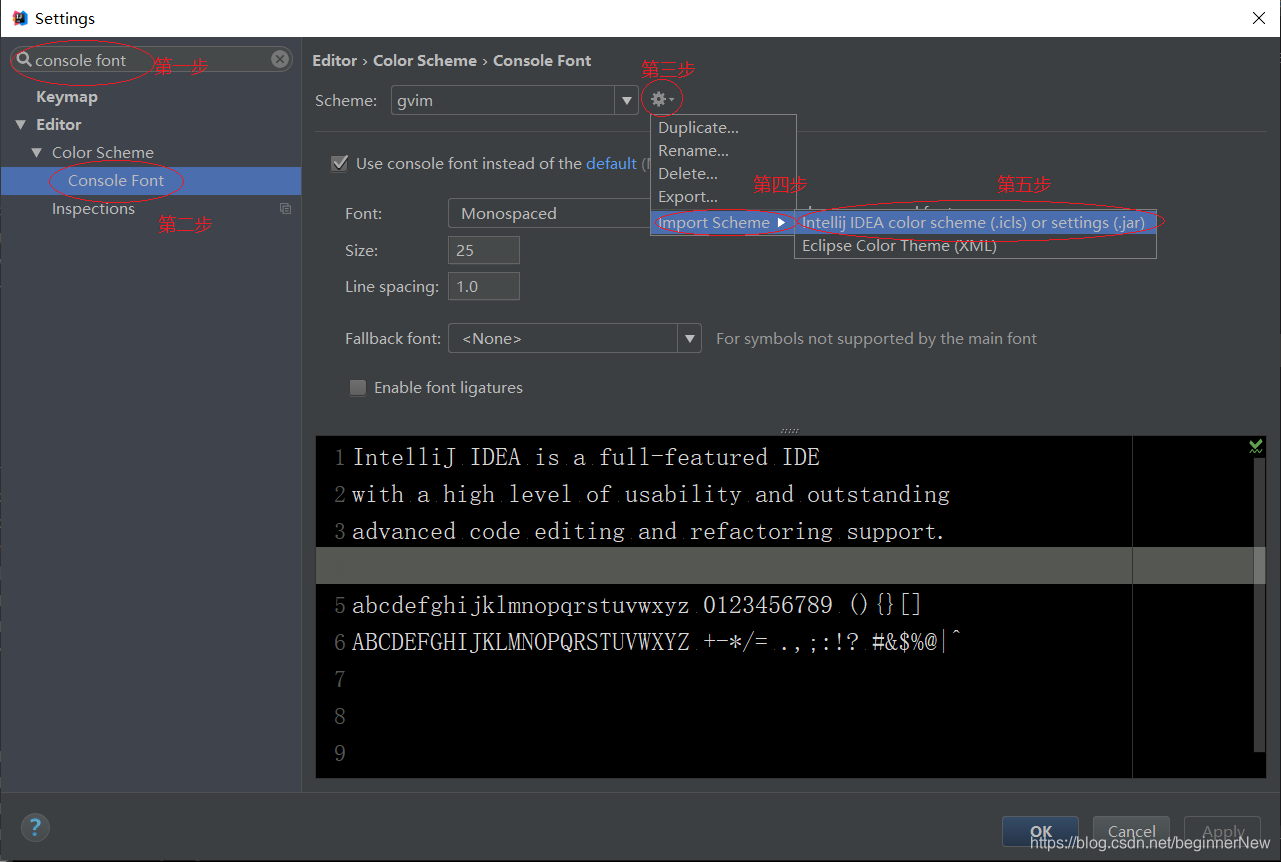The height and width of the screenshot is (862, 1281).
Task: Open the Fallback font dropdown
Action: coord(575,339)
